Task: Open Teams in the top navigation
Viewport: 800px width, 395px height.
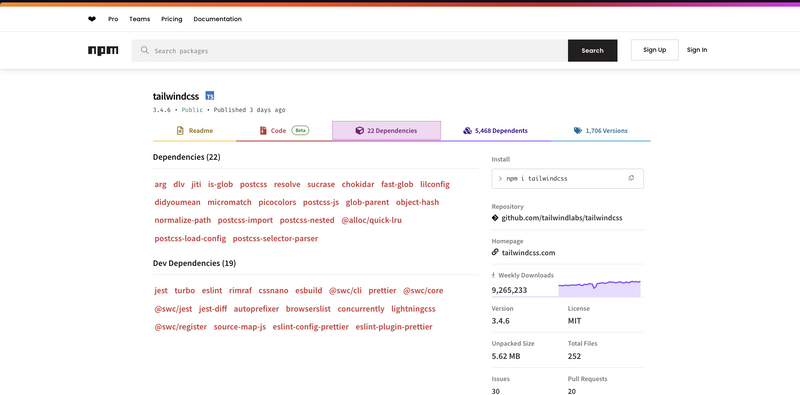Action: pyautogui.click(x=140, y=19)
